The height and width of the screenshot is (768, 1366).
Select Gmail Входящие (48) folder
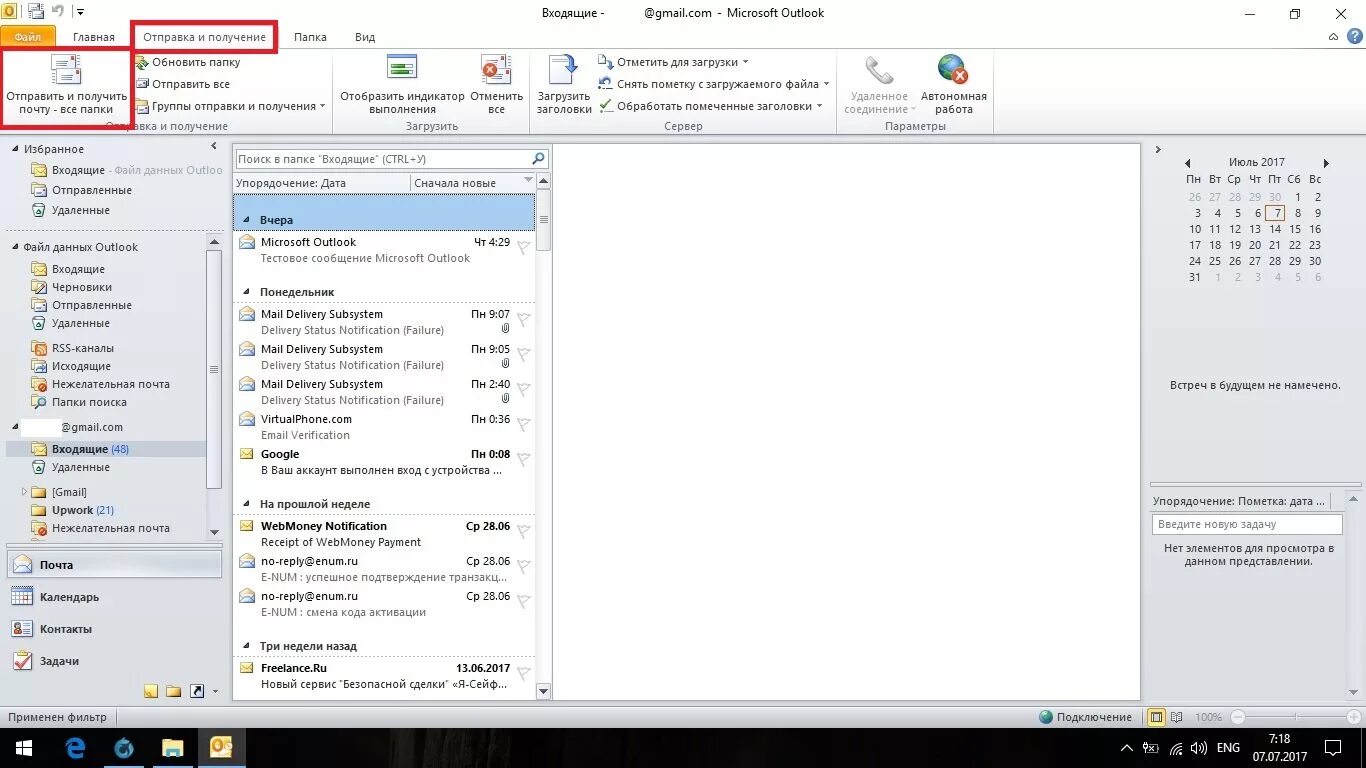point(91,449)
